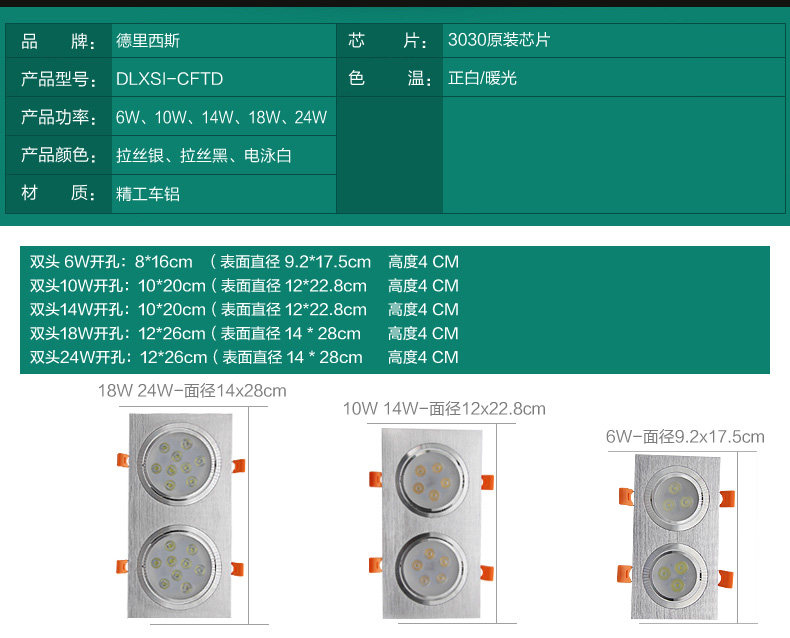The width and height of the screenshot is (790, 638).
Task: Click the color options 拉丝银、拉丝黑、电泳白
Action: [204, 156]
